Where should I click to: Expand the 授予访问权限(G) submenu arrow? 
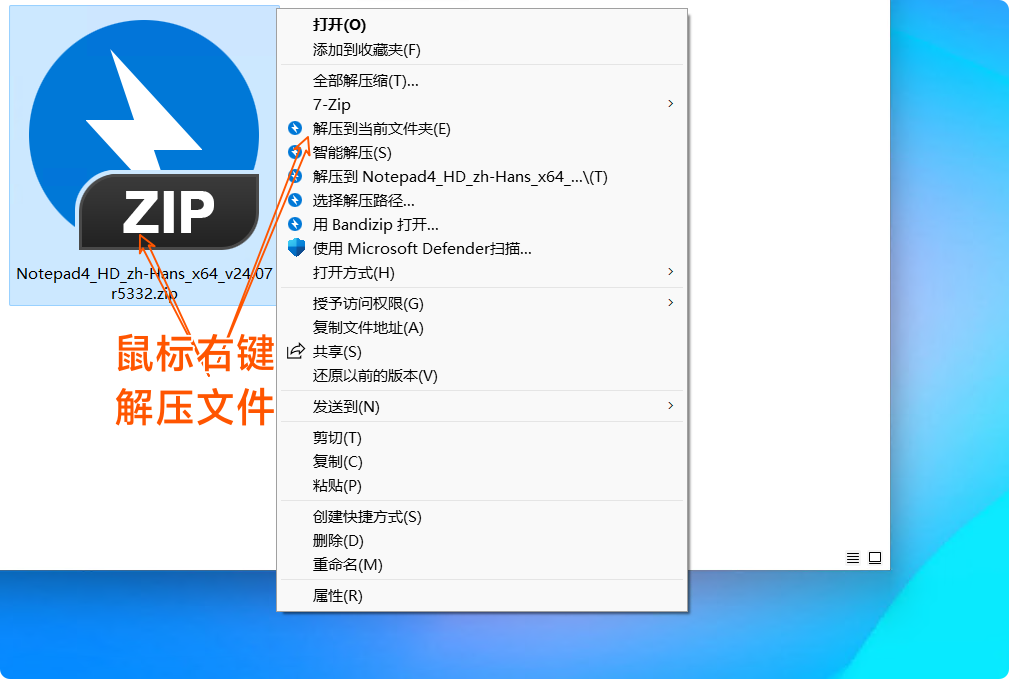[x=671, y=302]
